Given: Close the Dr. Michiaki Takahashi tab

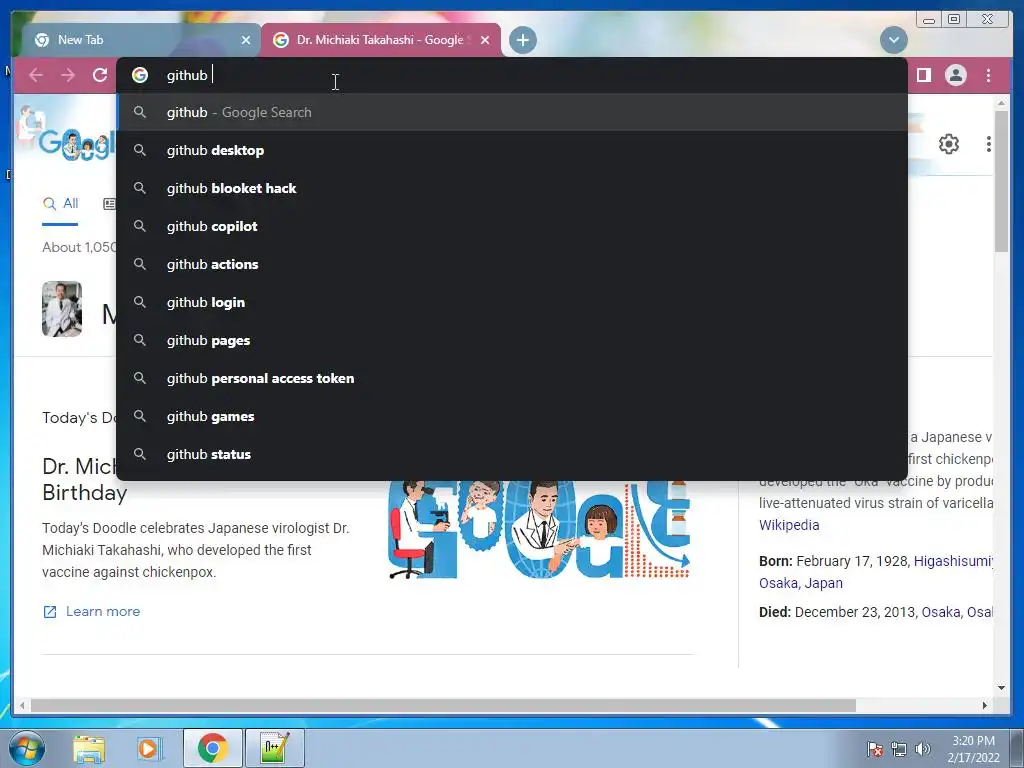Looking at the screenshot, I should tap(485, 40).
